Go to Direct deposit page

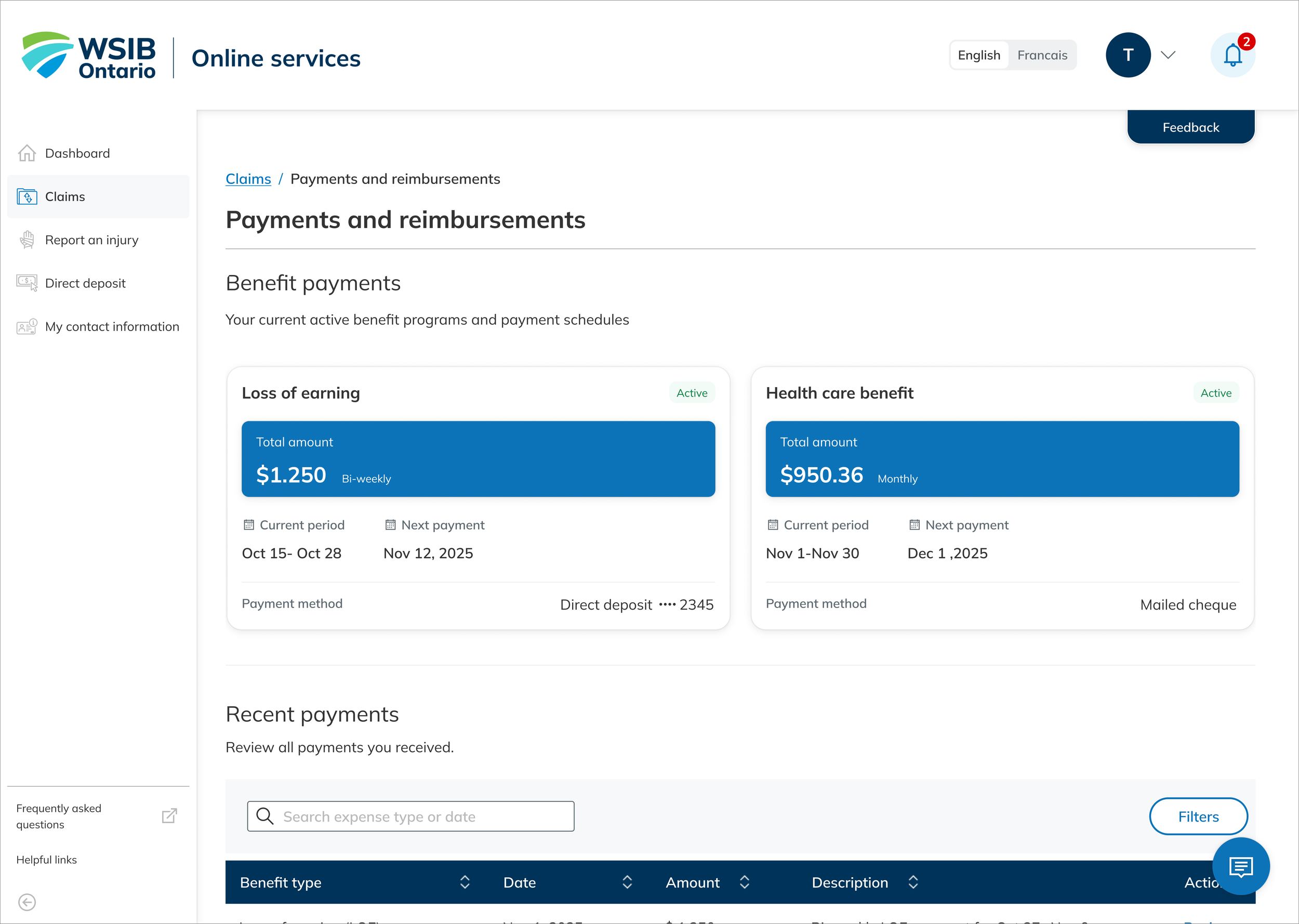coord(85,283)
